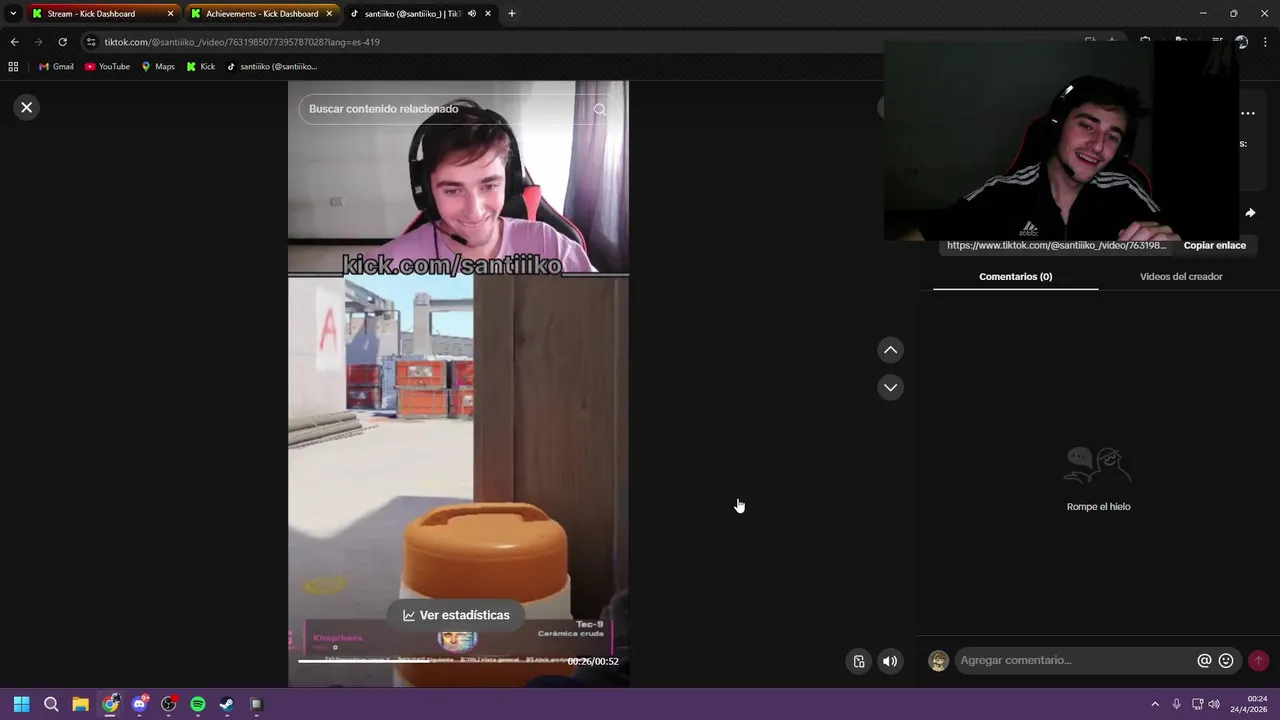Viewport: 1280px width, 720px height.
Task: Click the browser address bar URL
Action: (x=242, y=42)
